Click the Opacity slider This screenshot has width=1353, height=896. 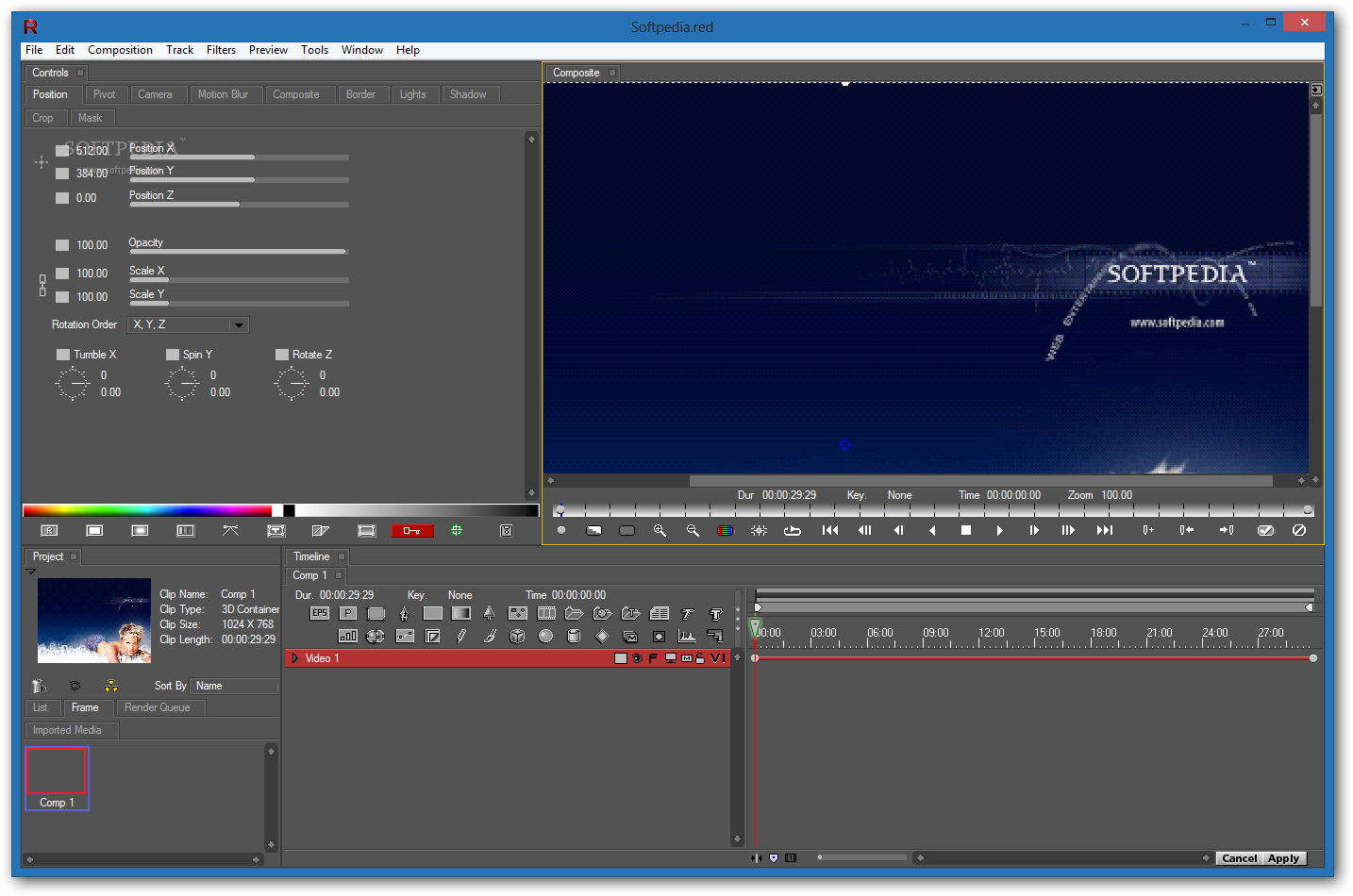click(x=239, y=252)
